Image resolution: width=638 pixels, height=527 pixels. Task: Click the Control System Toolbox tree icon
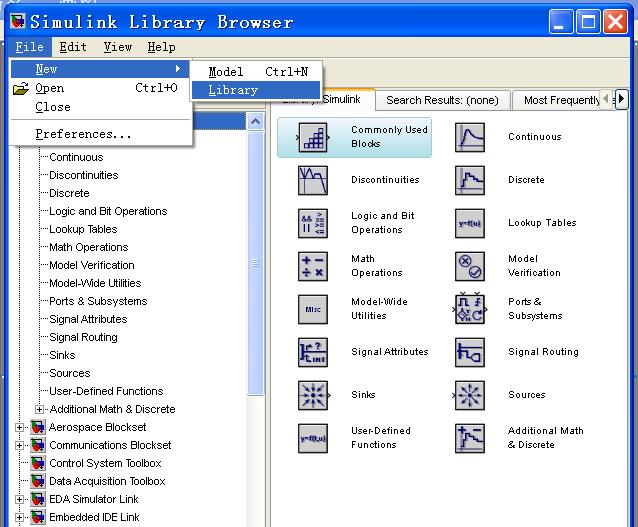[x=38, y=463]
